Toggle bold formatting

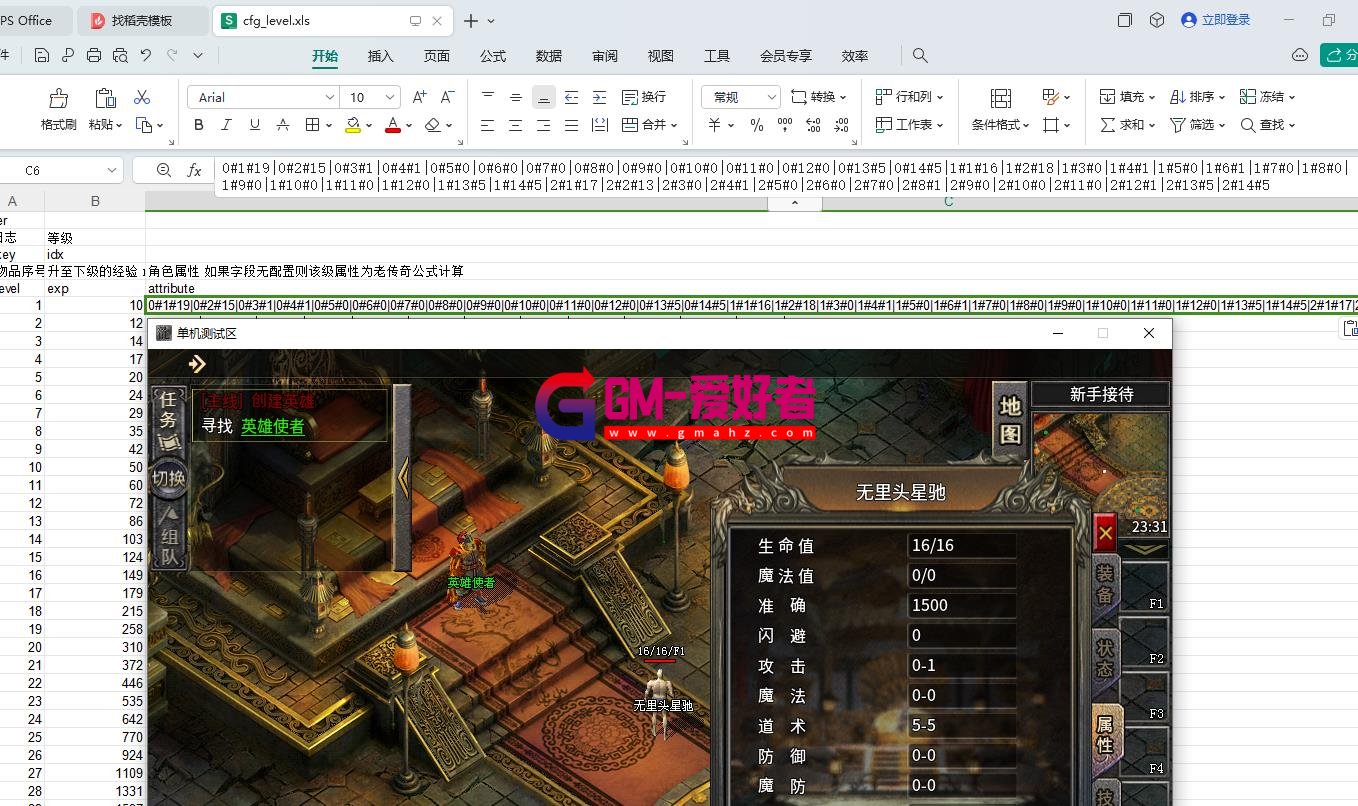[x=199, y=125]
